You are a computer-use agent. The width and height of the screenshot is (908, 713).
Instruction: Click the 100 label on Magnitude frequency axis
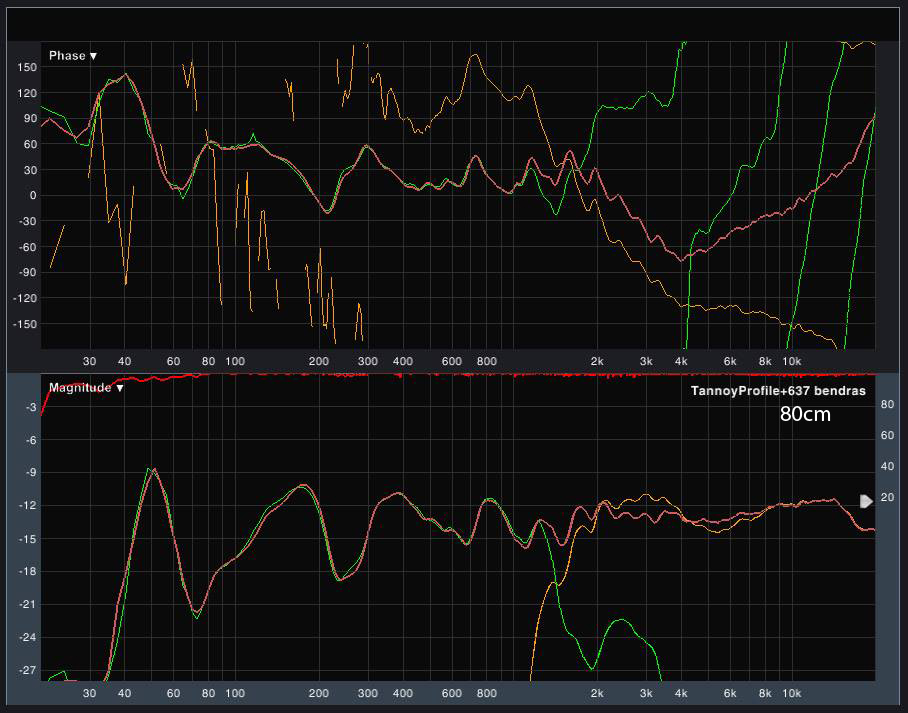tap(235, 692)
